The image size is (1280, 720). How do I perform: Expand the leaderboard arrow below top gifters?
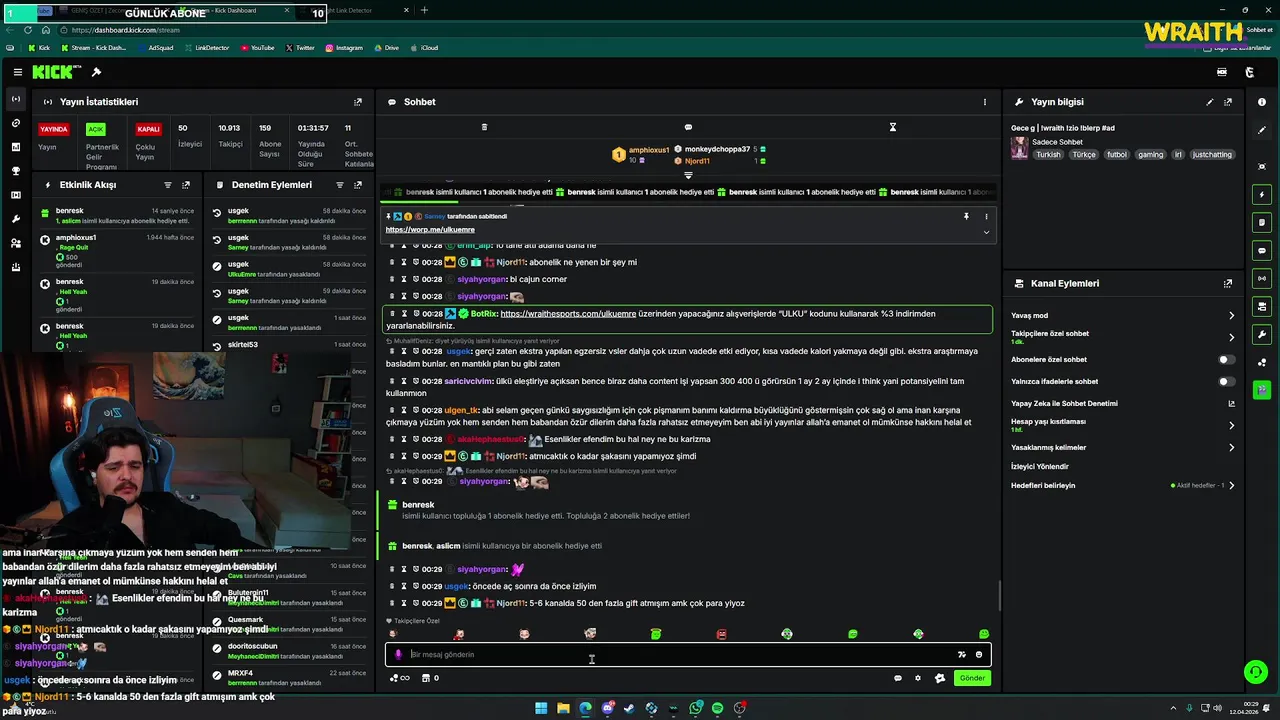coord(688,175)
